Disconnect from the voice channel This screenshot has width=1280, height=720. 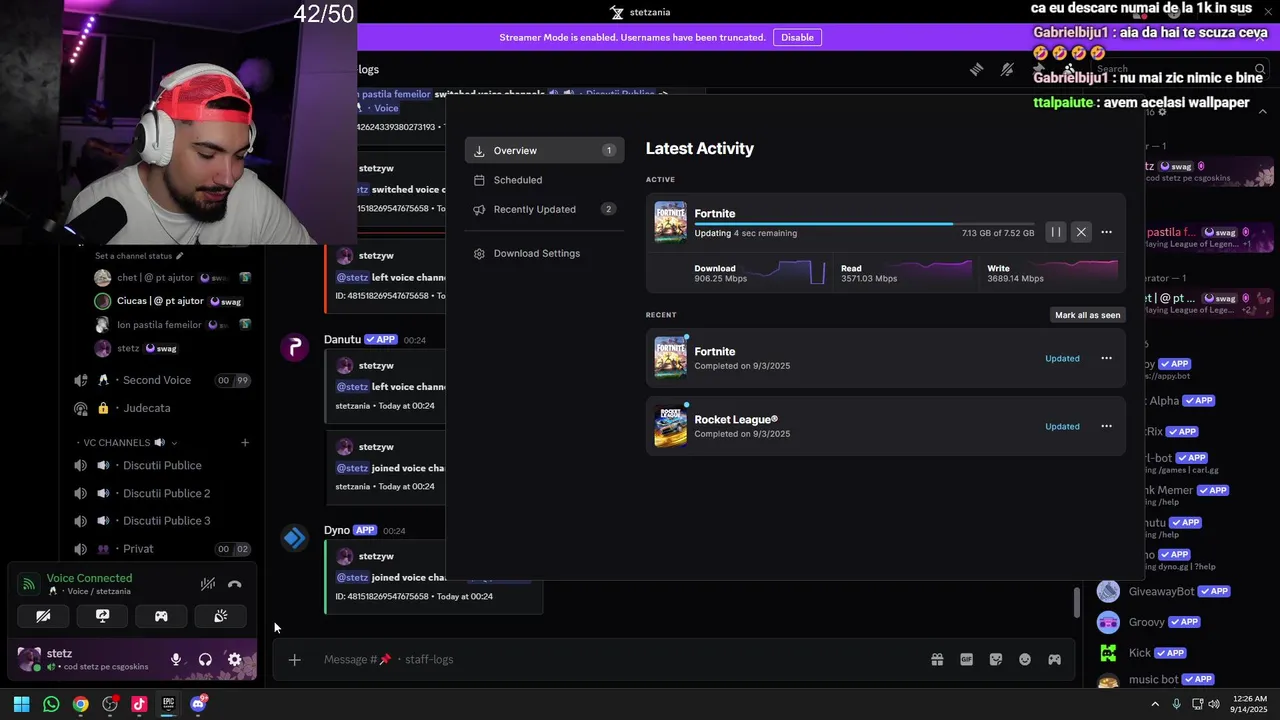coord(235,584)
